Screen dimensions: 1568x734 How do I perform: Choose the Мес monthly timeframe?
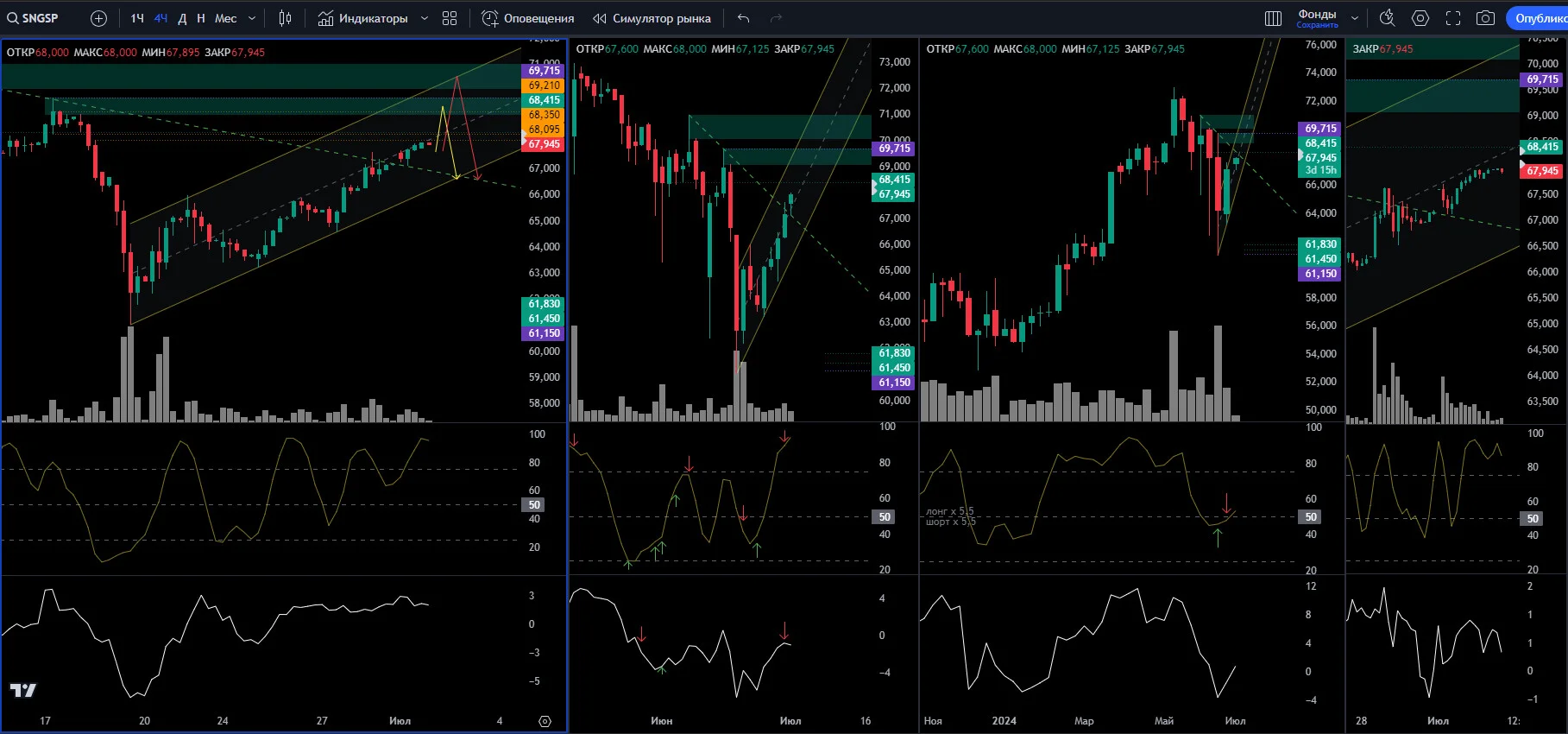pyautogui.click(x=225, y=18)
